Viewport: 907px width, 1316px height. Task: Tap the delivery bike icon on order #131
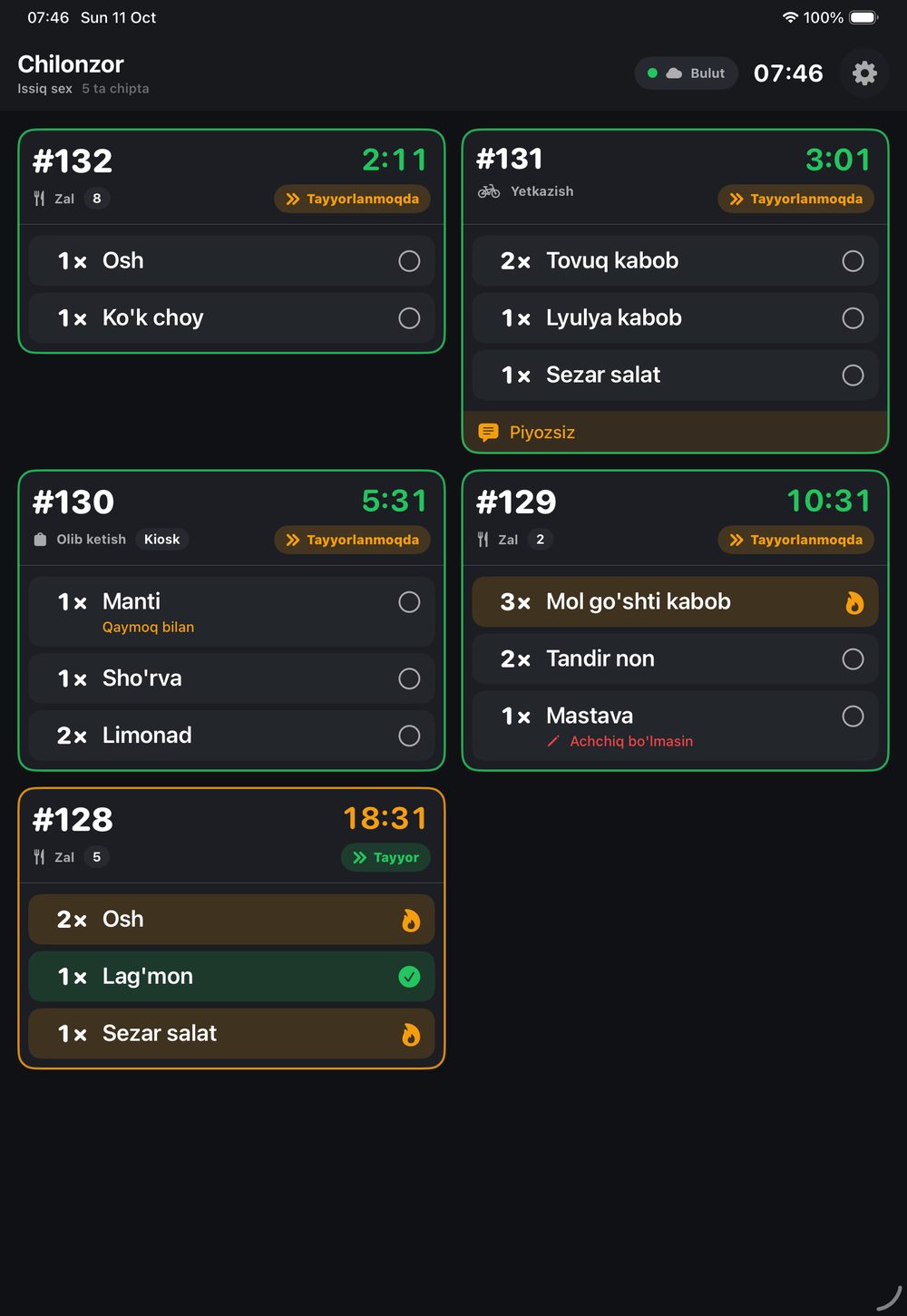[x=489, y=191]
